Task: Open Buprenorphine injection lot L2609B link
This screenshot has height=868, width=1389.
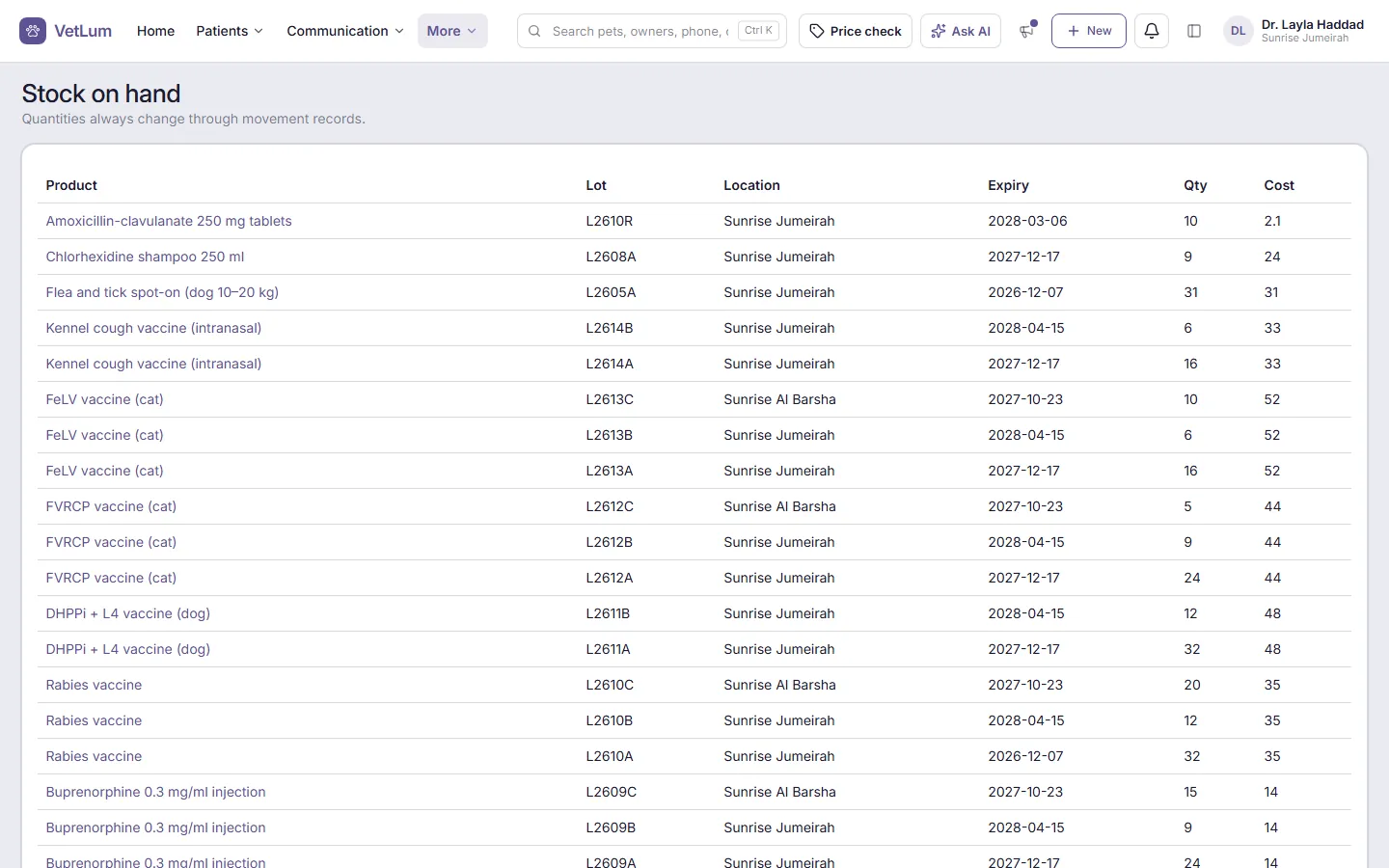Action: [x=155, y=827]
